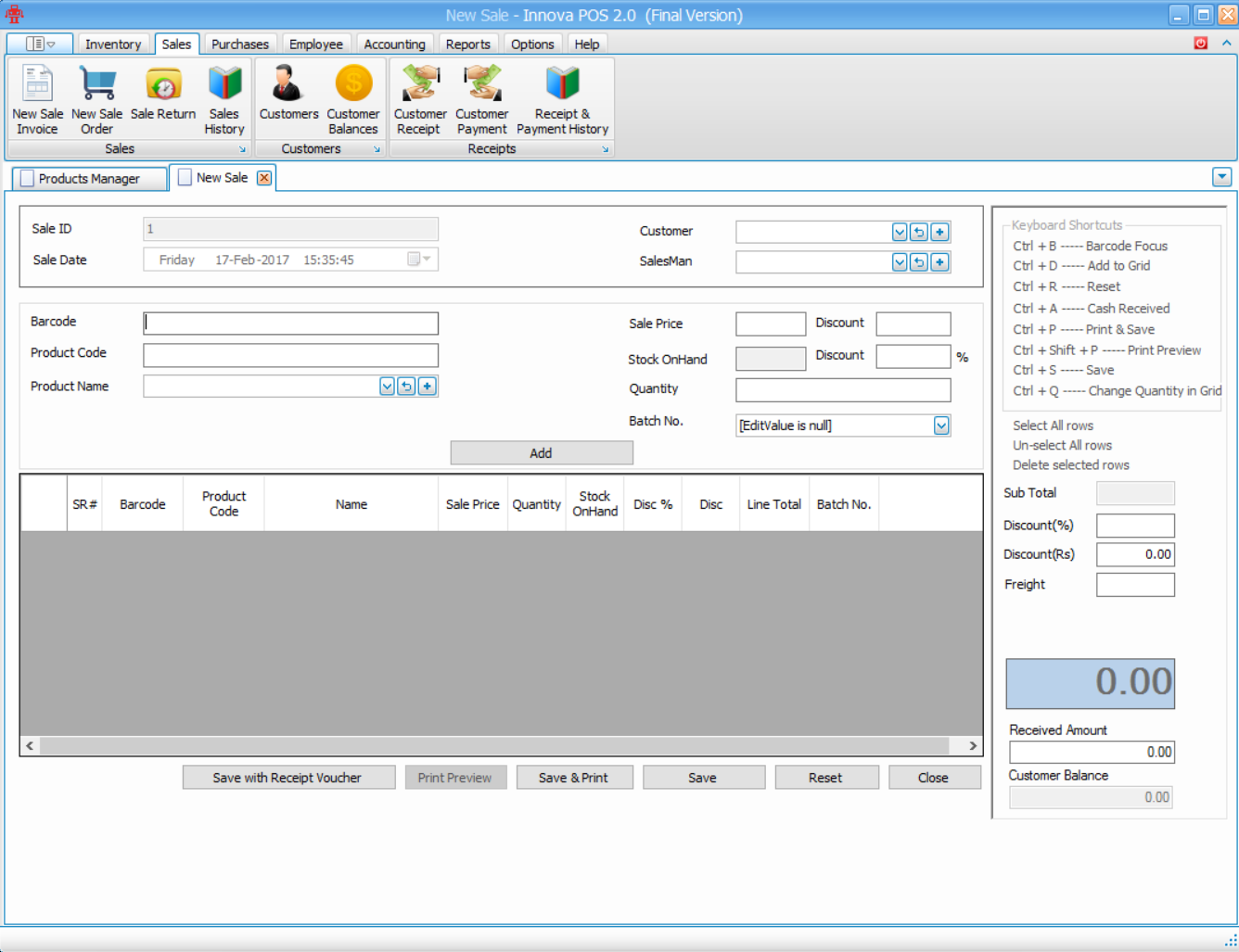The image size is (1239, 952).
Task: Expand the SalesMan dropdown
Action: coord(900,262)
